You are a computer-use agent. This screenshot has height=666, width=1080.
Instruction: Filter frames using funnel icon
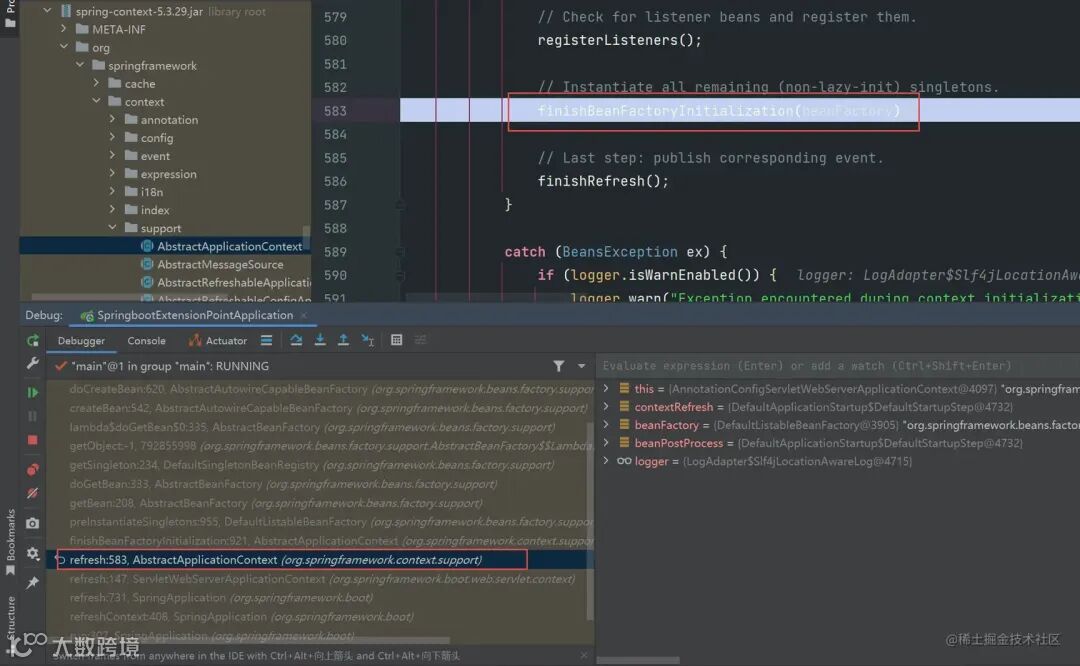pyautogui.click(x=559, y=366)
